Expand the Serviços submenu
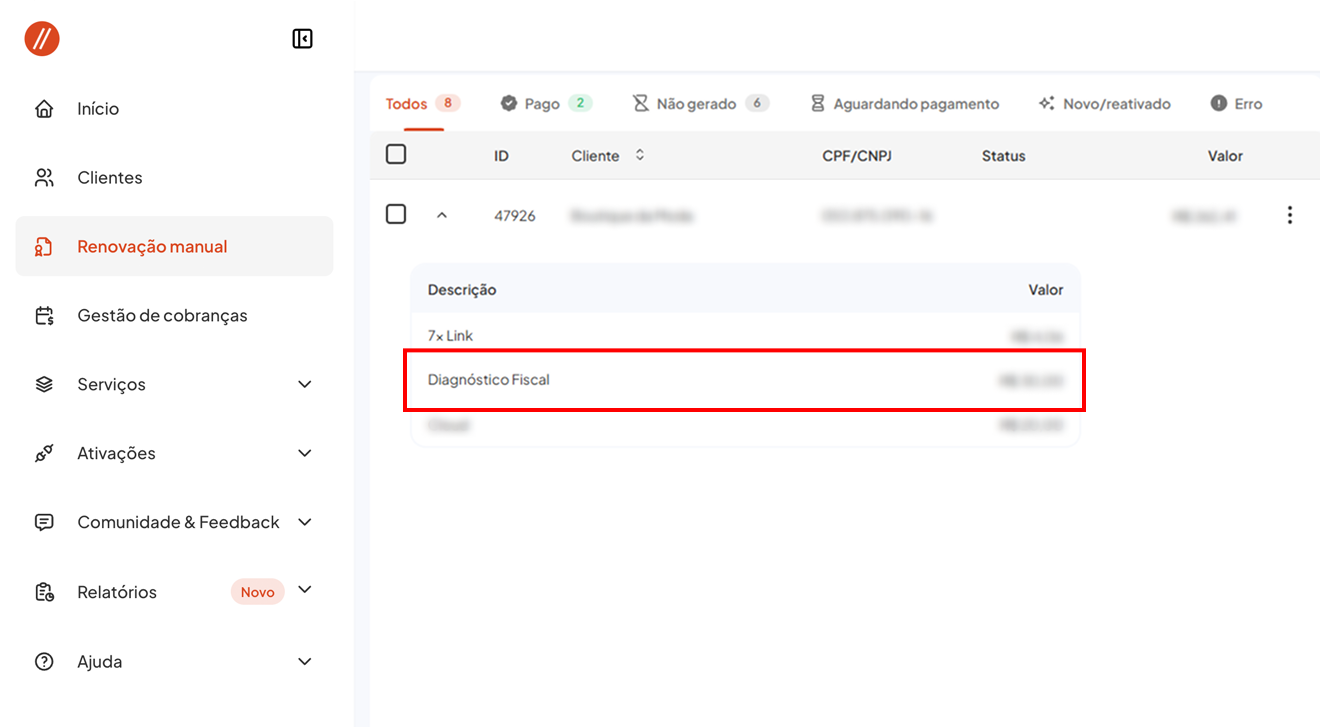The height and width of the screenshot is (727, 1320). coord(305,385)
